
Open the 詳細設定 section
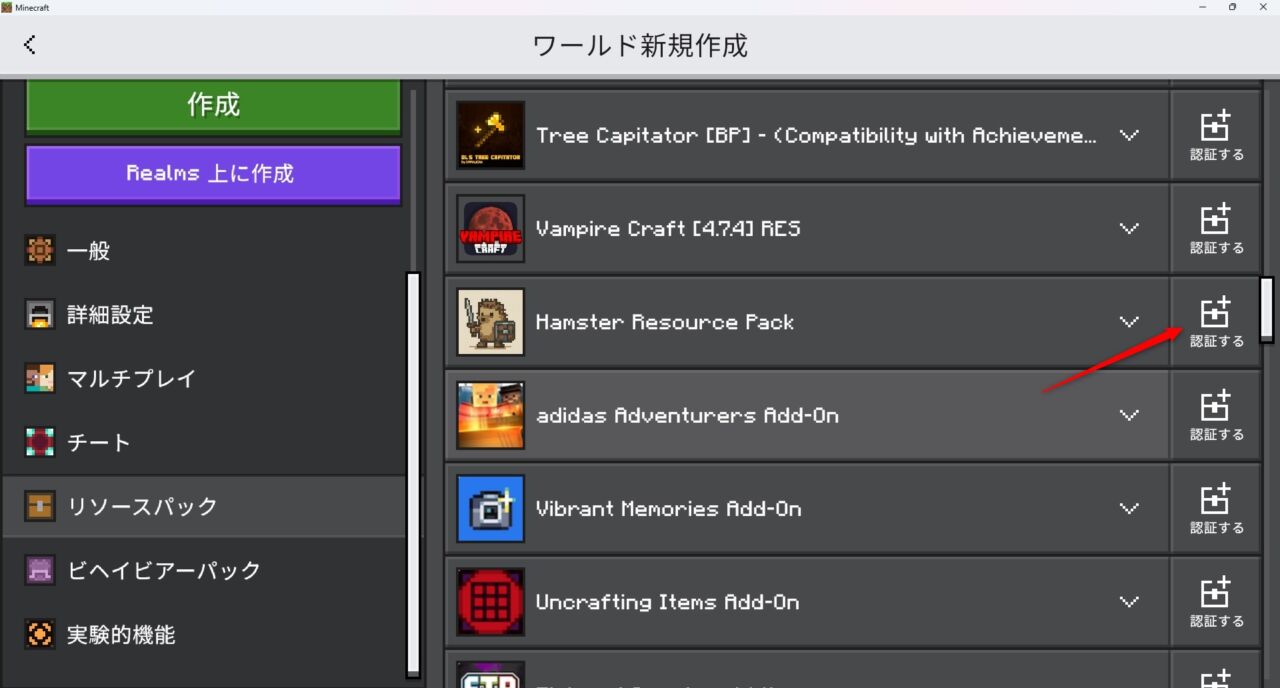[x=204, y=315]
